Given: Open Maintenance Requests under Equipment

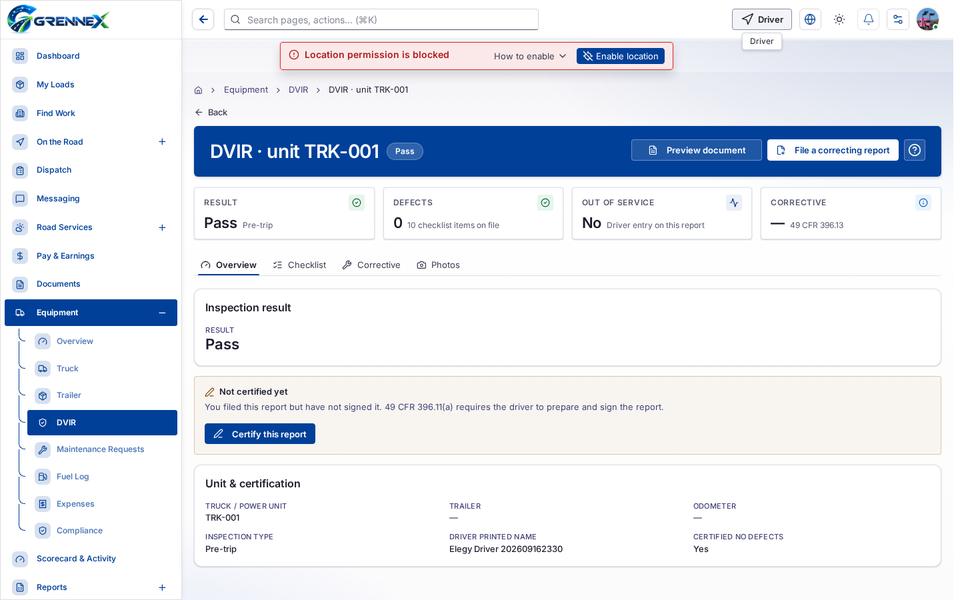Looking at the screenshot, I should point(102,449).
